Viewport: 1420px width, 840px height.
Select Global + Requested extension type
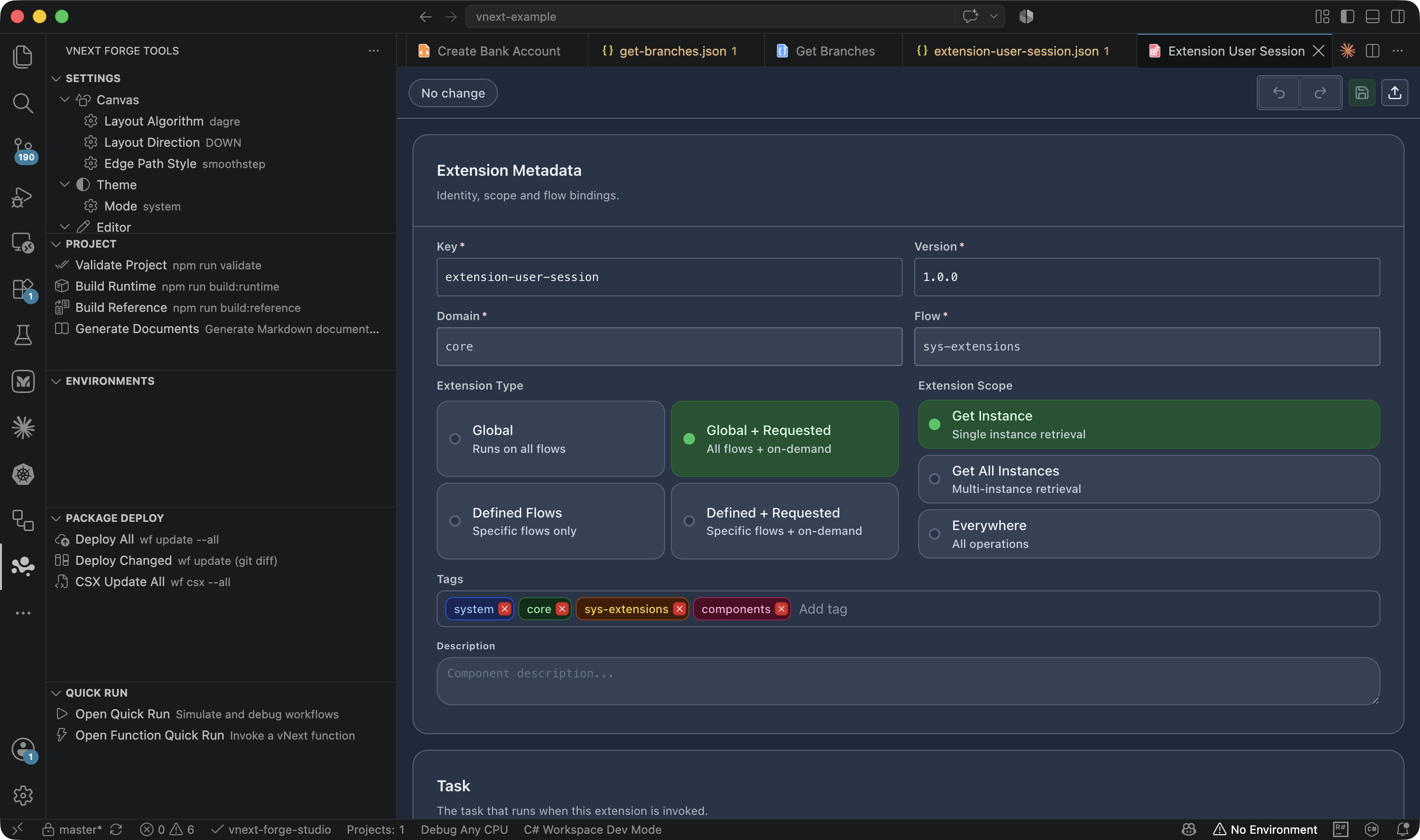[x=784, y=439]
